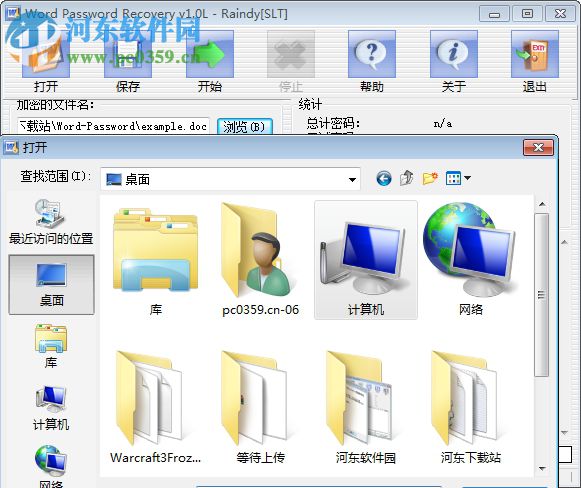Click the encrypted file name input field

[x=113, y=126]
